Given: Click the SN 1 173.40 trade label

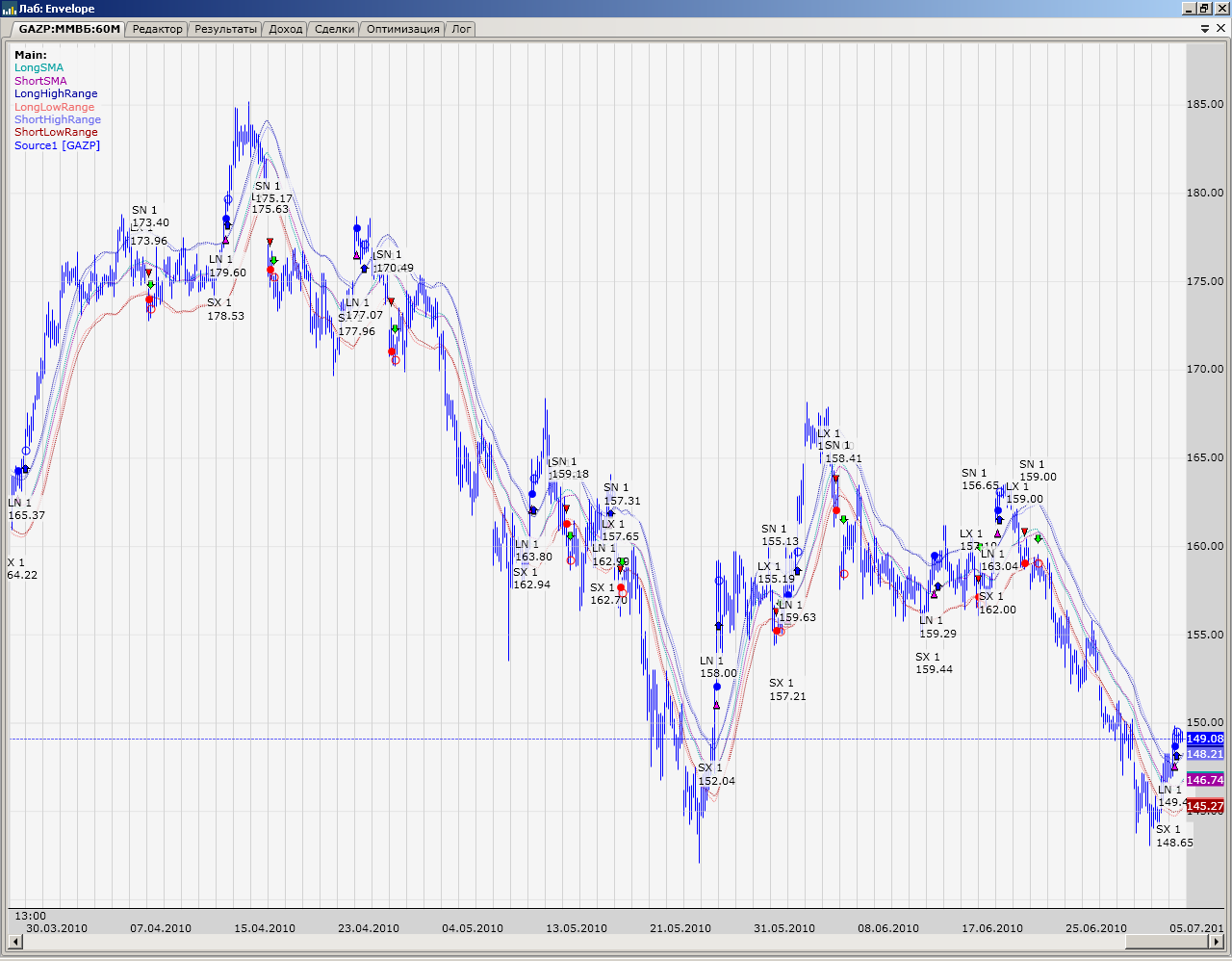Looking at the screenshot, I should tap(151, 217).
